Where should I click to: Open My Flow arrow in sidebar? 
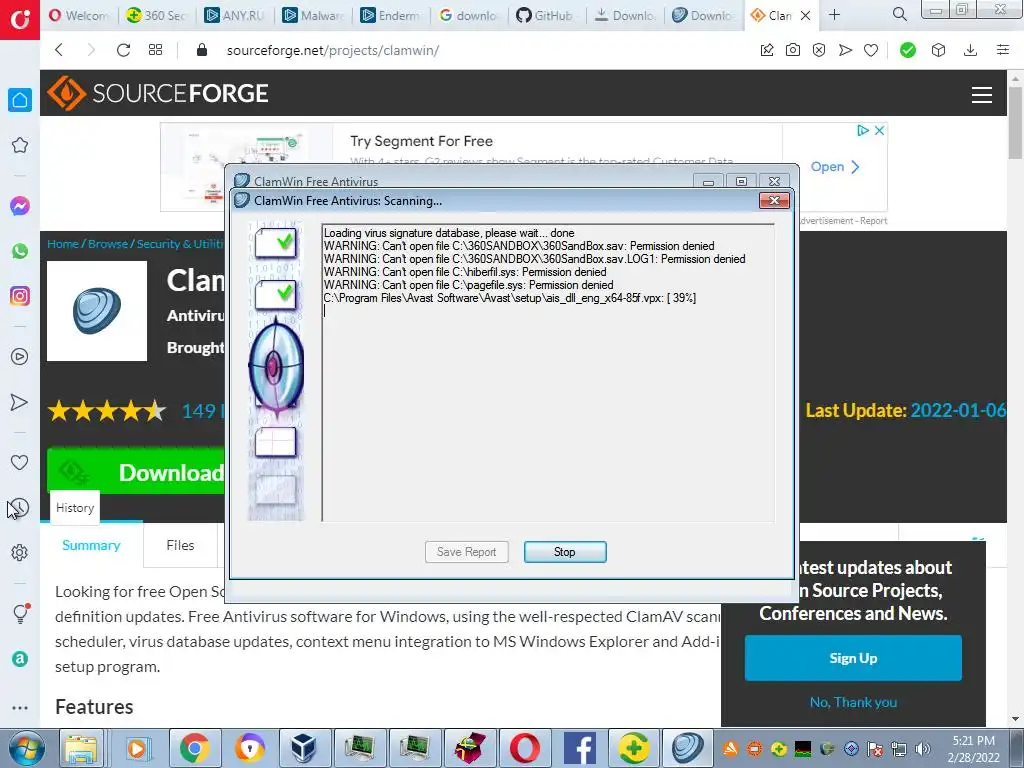[20, 402]
